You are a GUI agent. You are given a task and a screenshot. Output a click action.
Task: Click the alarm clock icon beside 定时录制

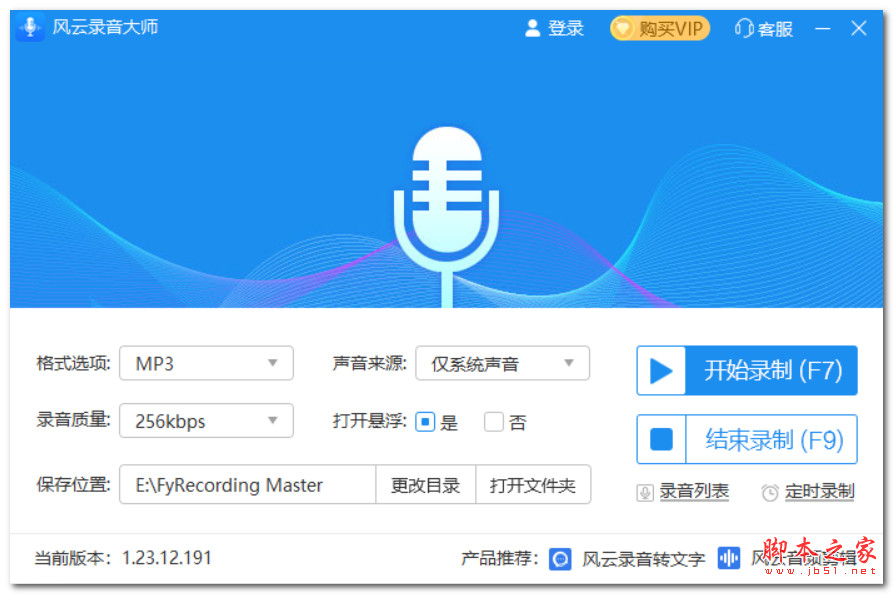click(x=771, y=491)
